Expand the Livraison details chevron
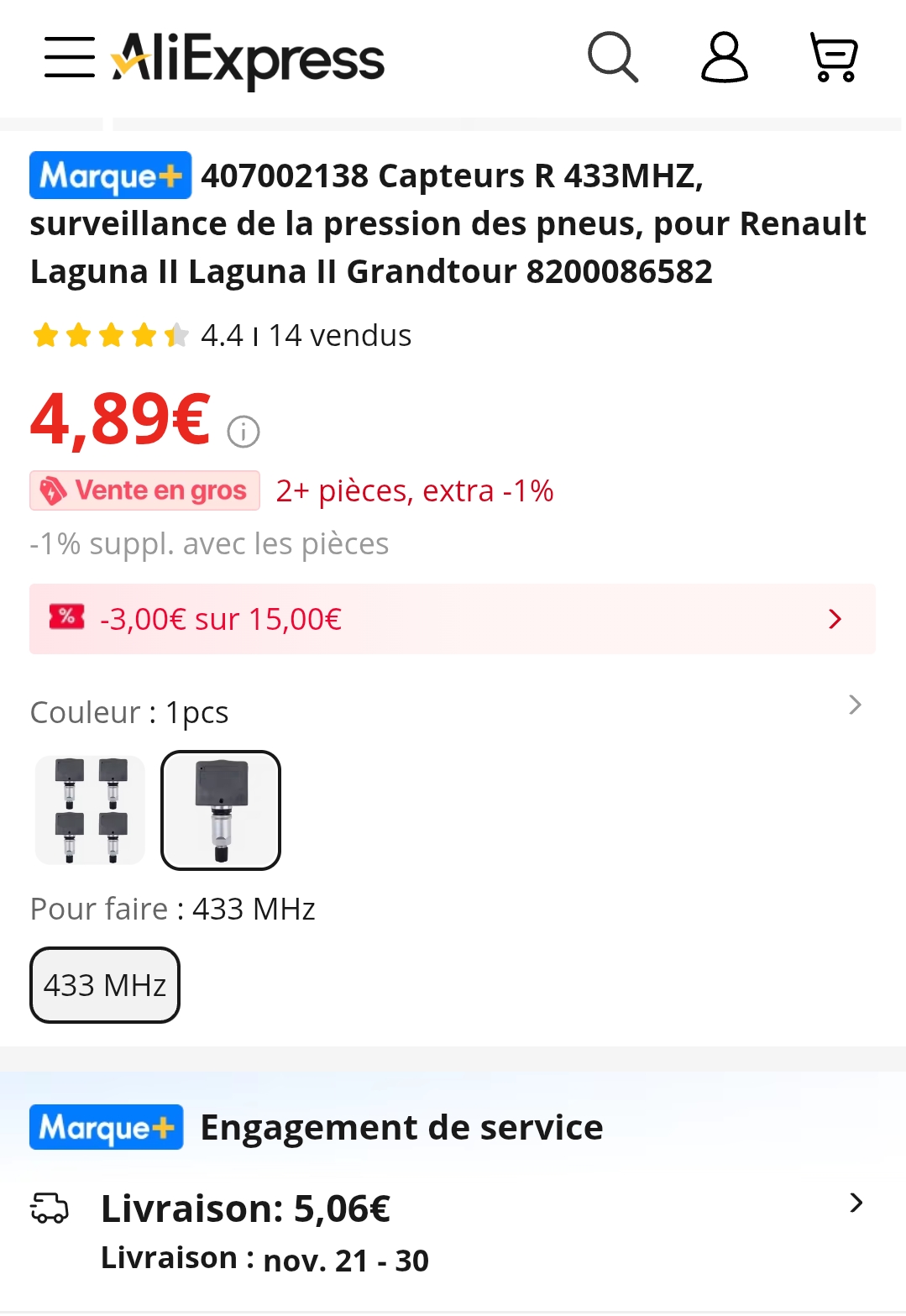The height and width of the screenshot is (1316, 906). (856, 1203)
